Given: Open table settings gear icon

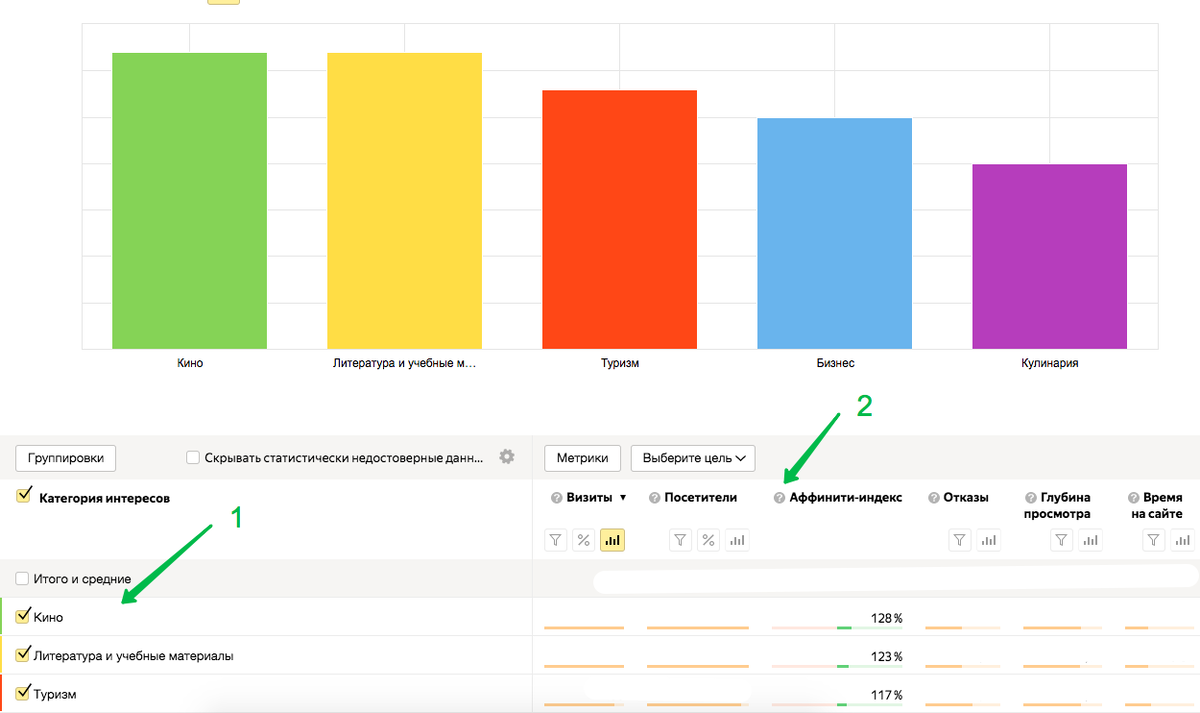Looking at the screenshot, I should click(x=507, y=457).
